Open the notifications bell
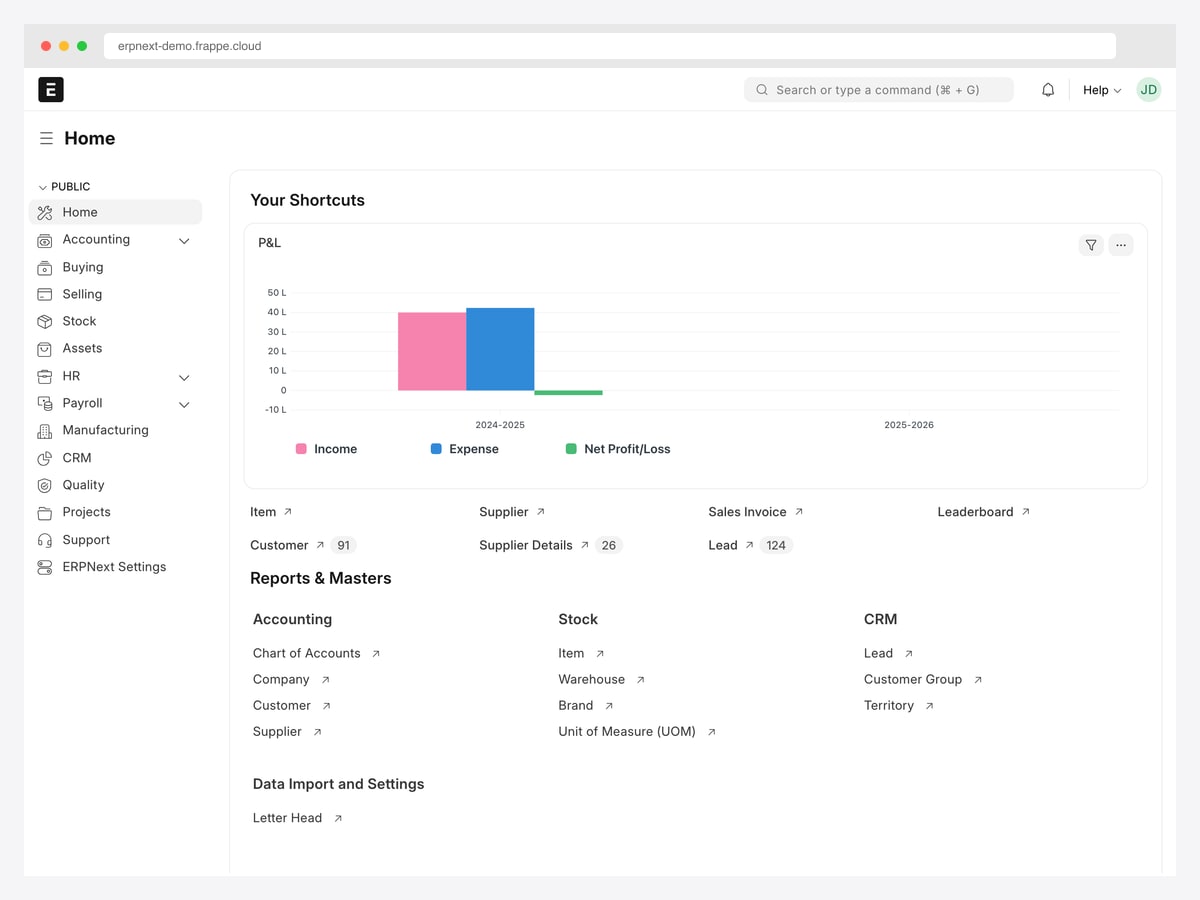This screenshot has height=900, width=1200. tap(1048, 90)
